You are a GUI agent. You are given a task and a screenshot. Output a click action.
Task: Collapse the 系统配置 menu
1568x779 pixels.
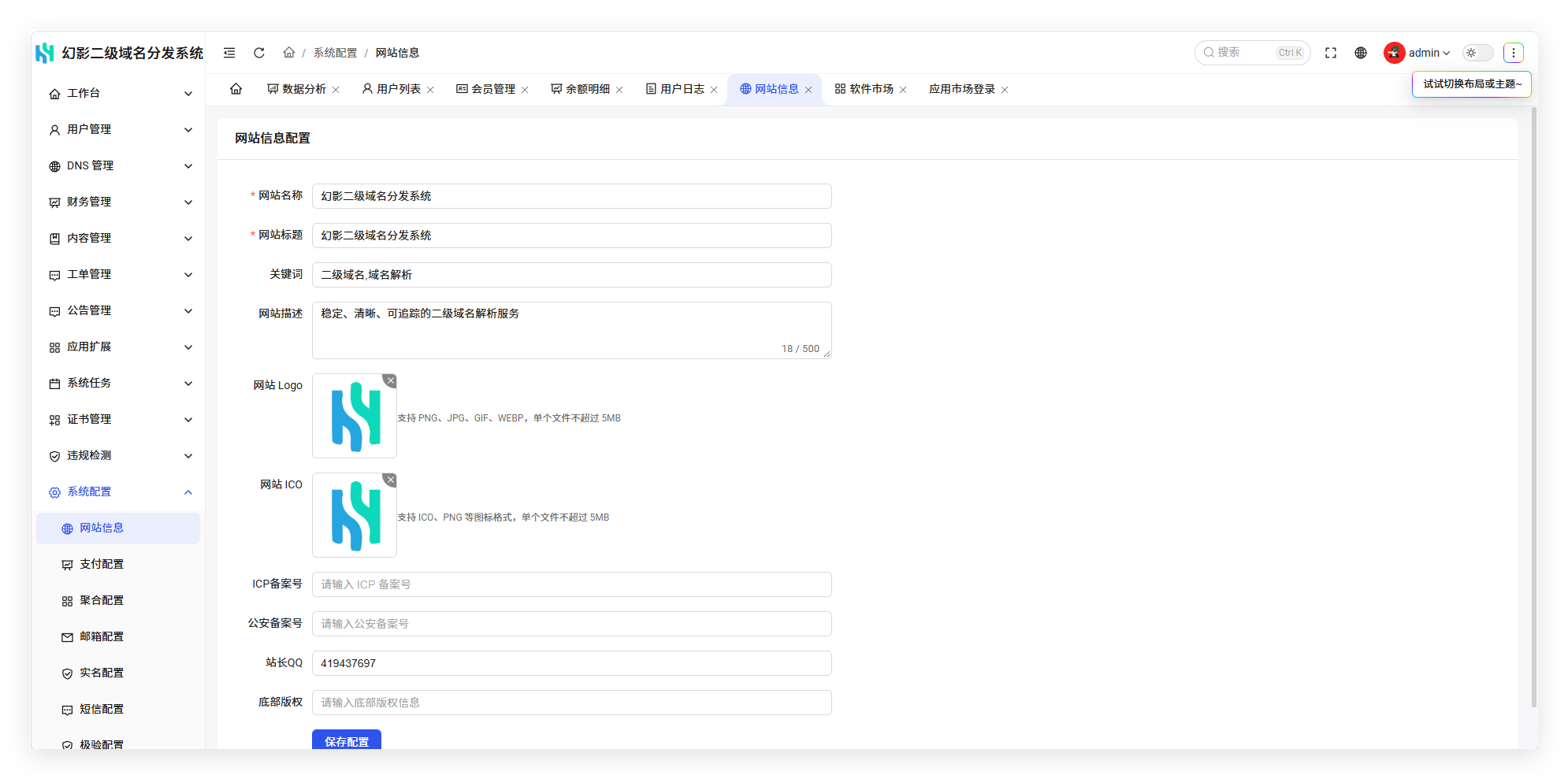point(118,492)
